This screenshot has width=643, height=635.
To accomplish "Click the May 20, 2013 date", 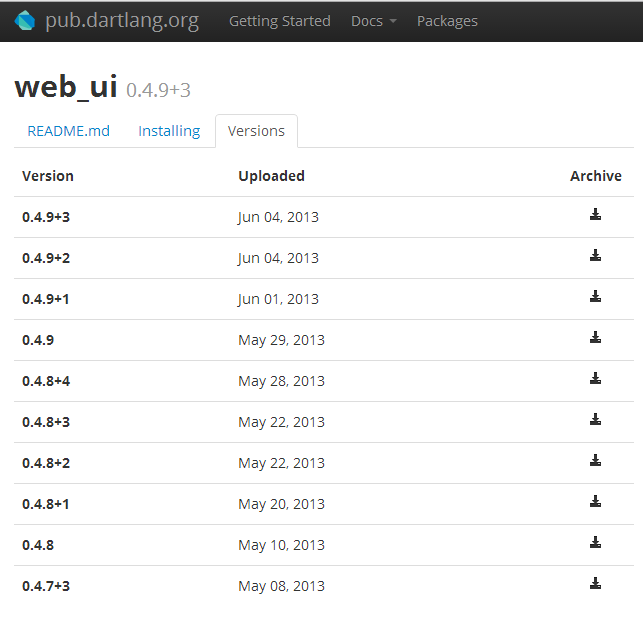I will pyautogui.click(x=281, y=504).
